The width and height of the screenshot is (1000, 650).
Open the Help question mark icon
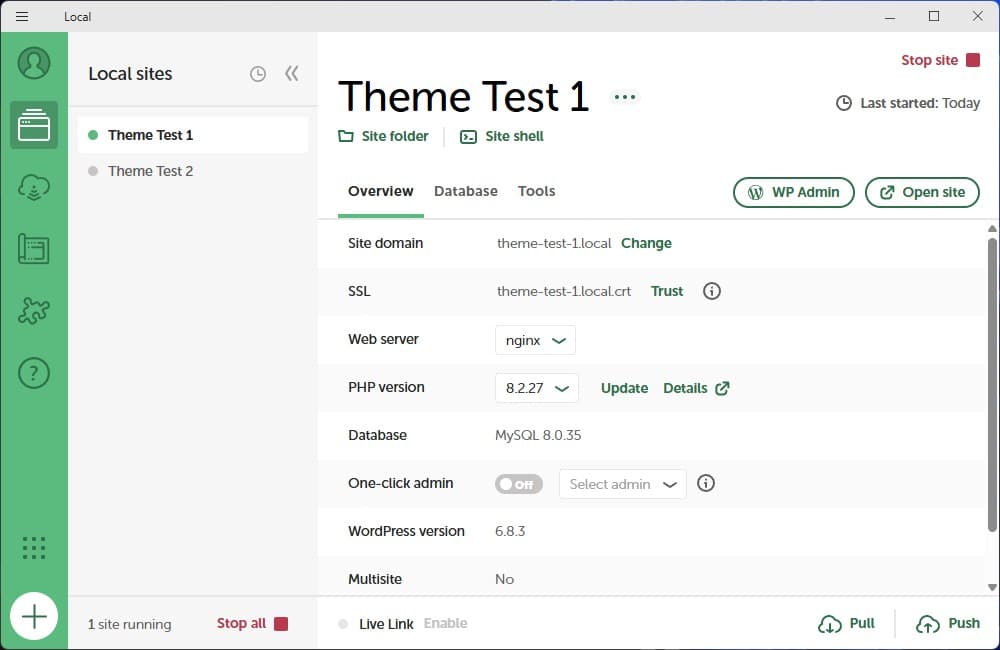[x=34, y=373]
